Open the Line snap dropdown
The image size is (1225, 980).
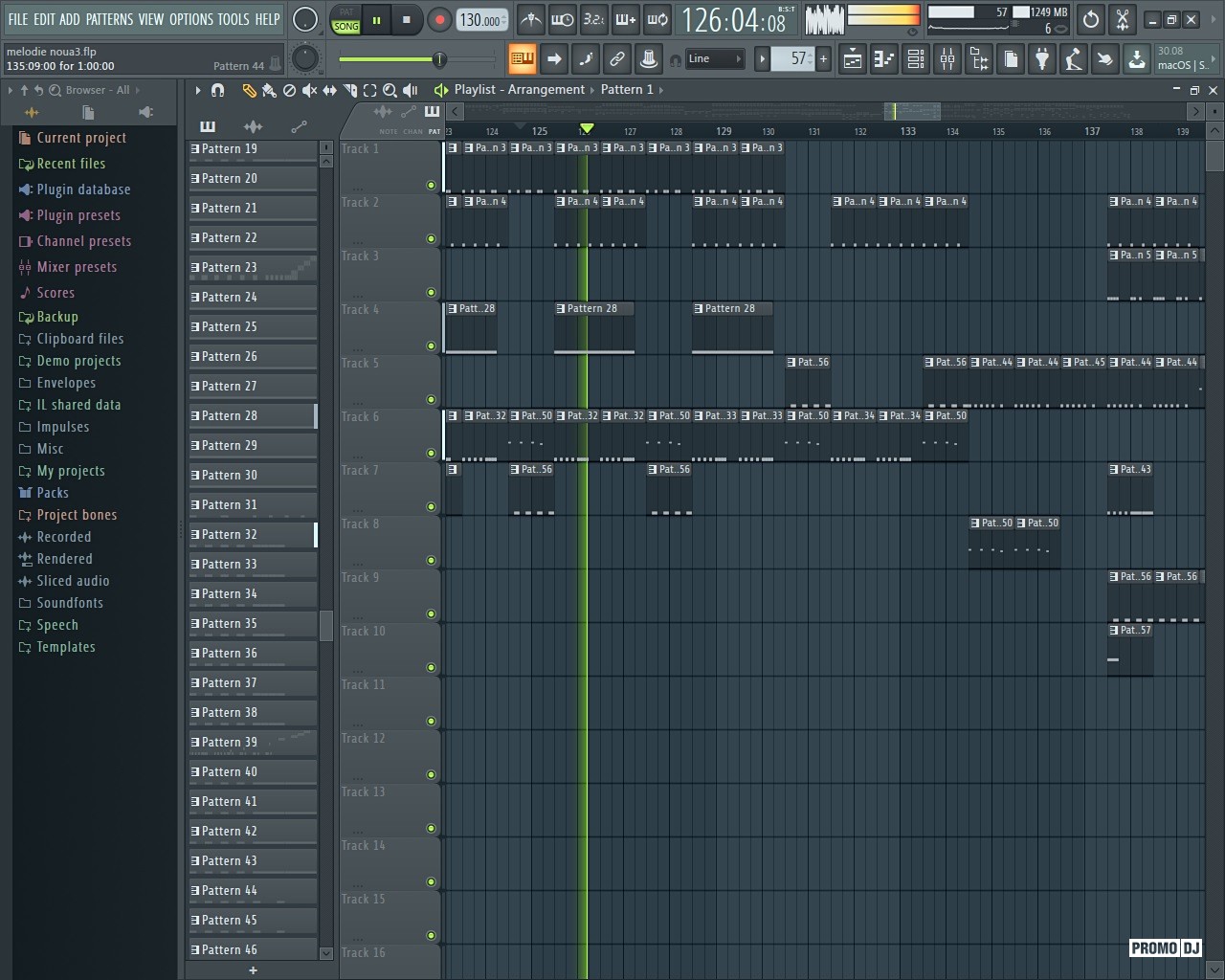coord(716,59)
